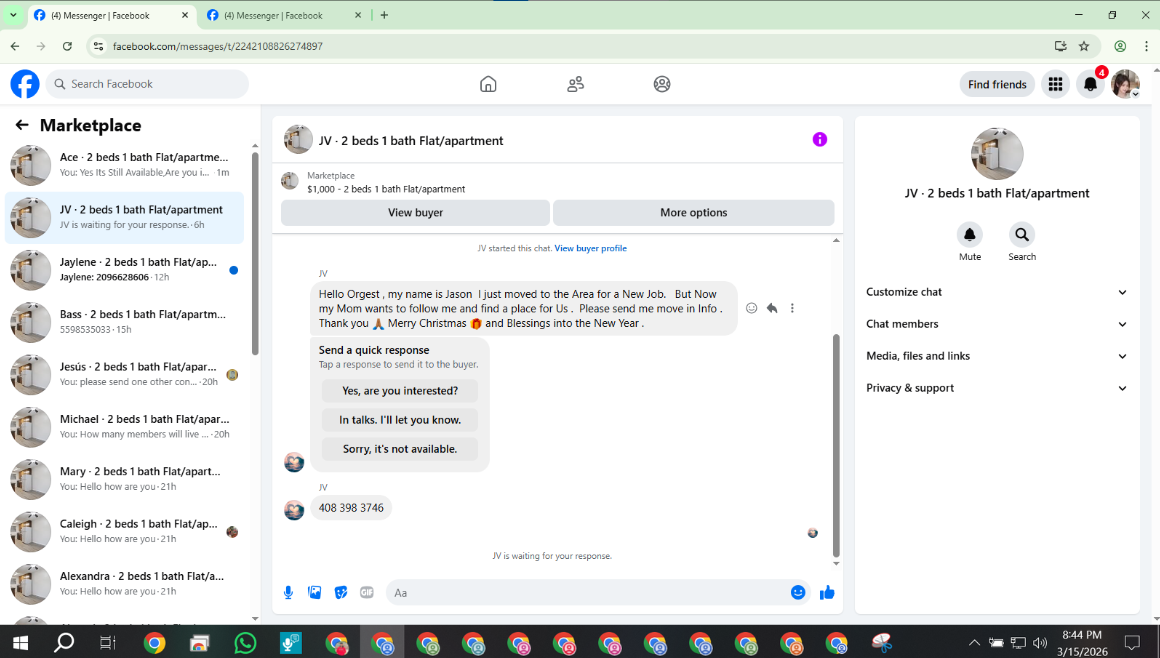
Task: Open the Windows notification center icon
Action: tap(1132, 642)
